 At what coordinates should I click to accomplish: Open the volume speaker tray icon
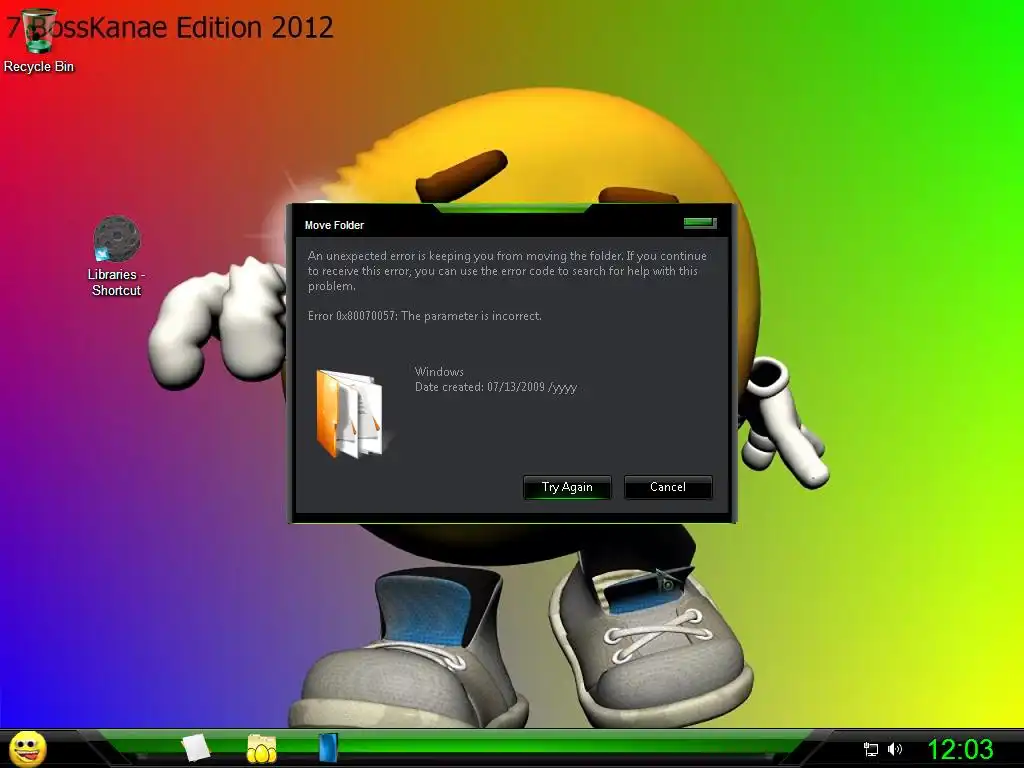pyautogui.click(x=895, y=749)
